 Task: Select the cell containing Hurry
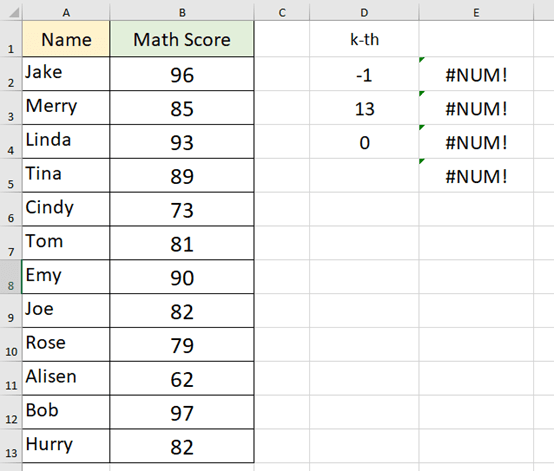[66, 446]
